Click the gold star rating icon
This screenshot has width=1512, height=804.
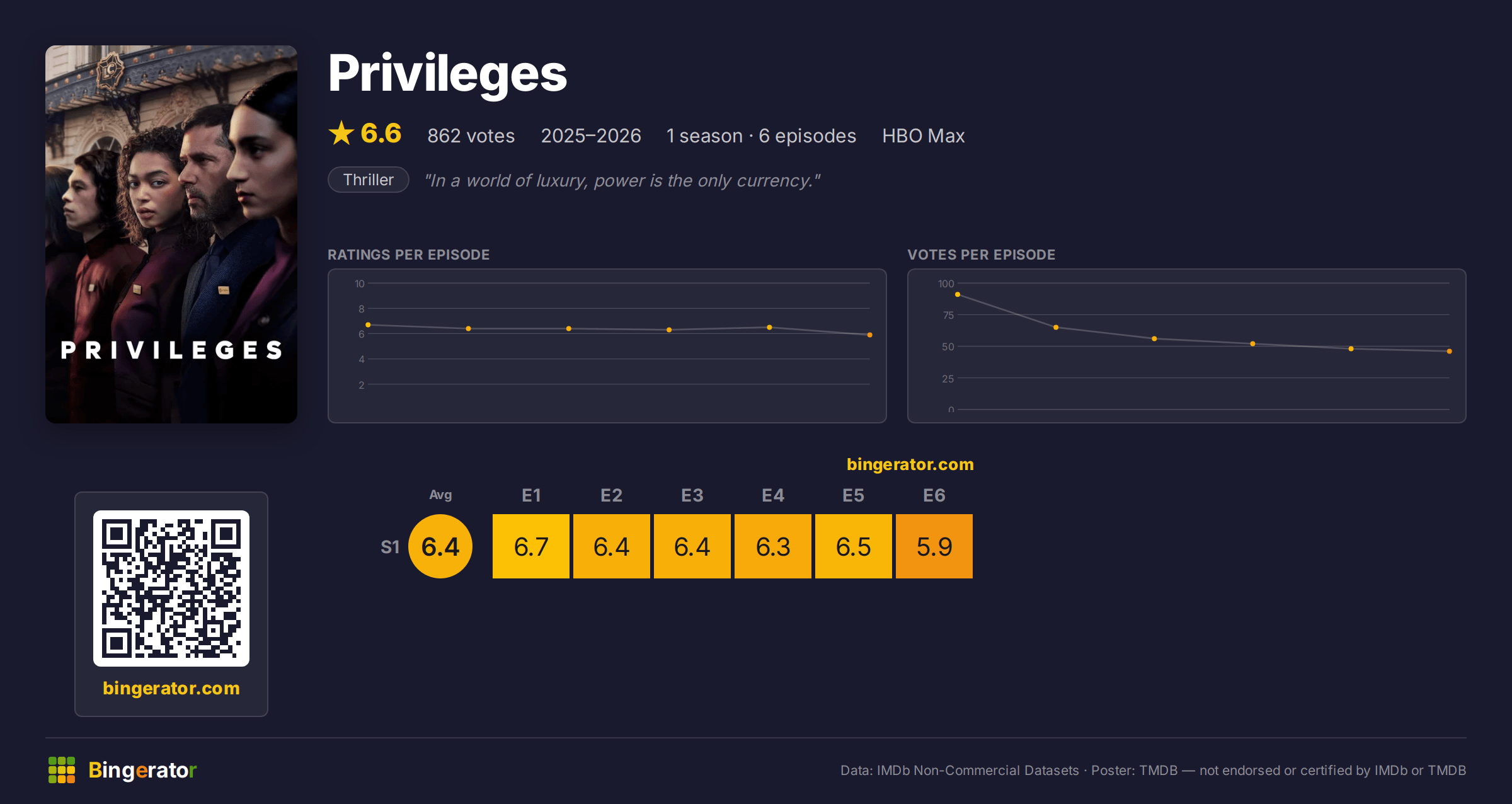point(341,134)
